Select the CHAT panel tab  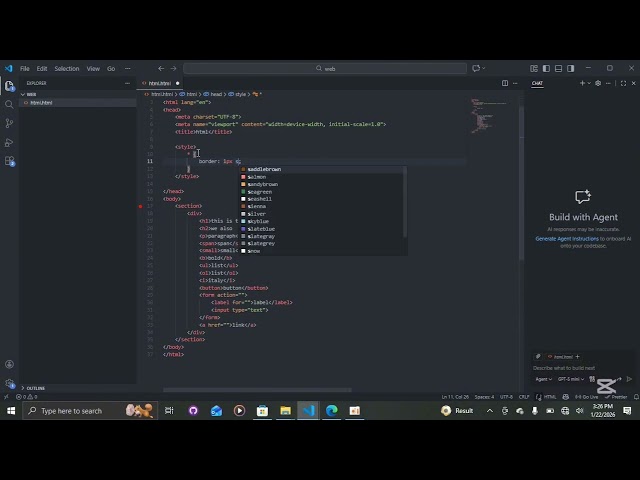(x=537, y=83)
